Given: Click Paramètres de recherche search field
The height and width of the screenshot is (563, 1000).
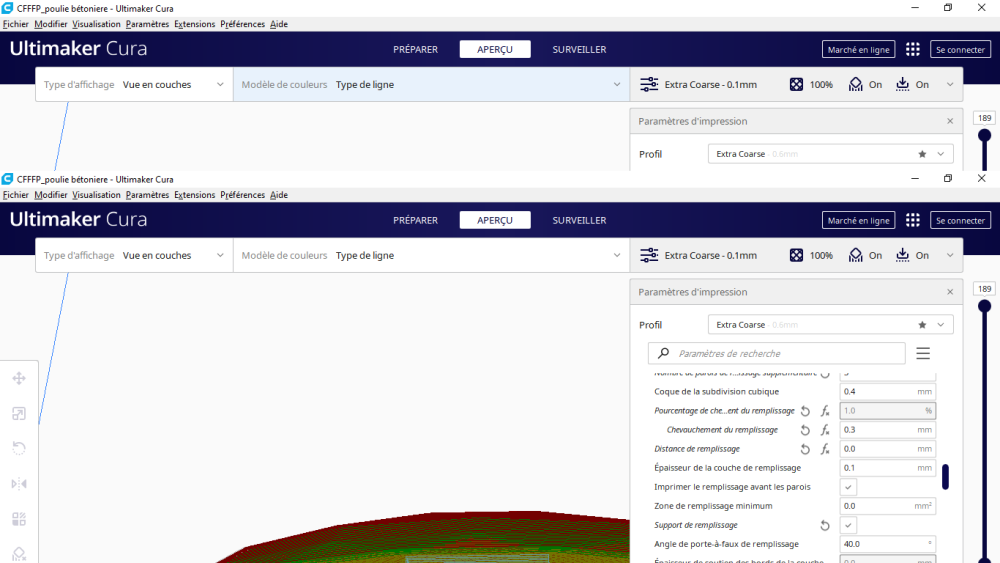Looking at the screenshot, I should coord(777,353).
